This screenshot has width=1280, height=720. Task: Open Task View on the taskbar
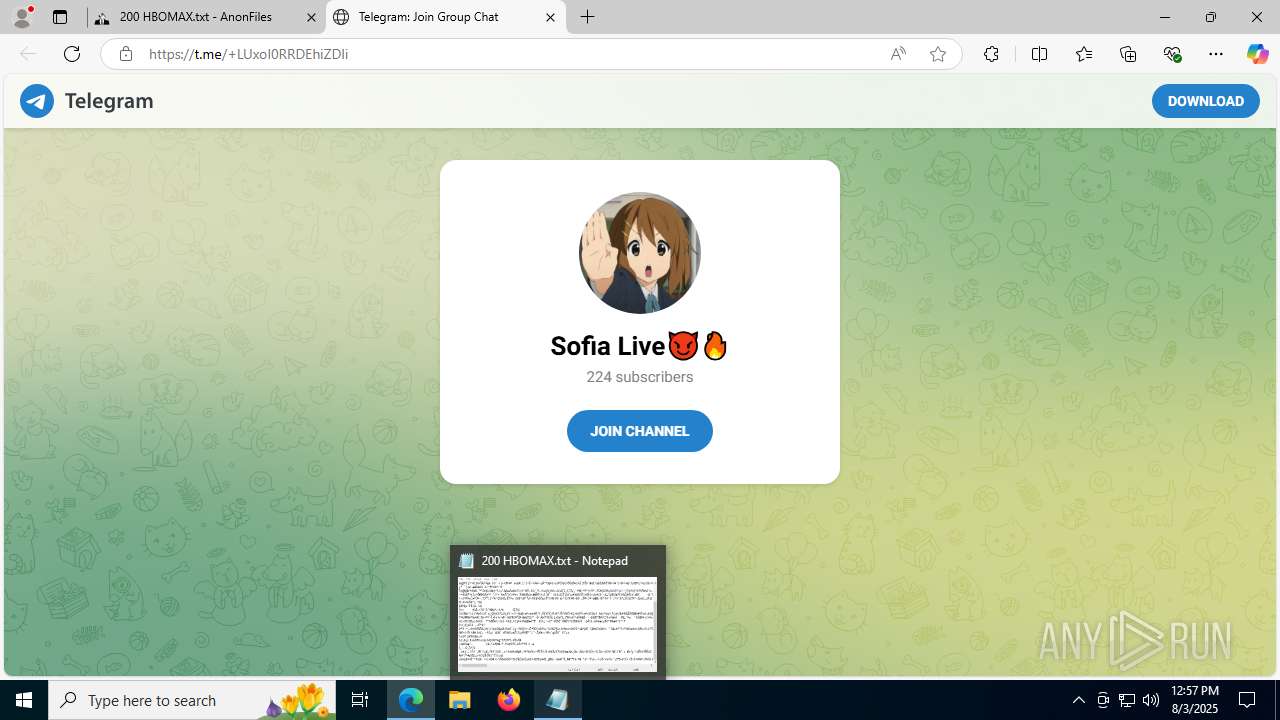coord(360,700)
